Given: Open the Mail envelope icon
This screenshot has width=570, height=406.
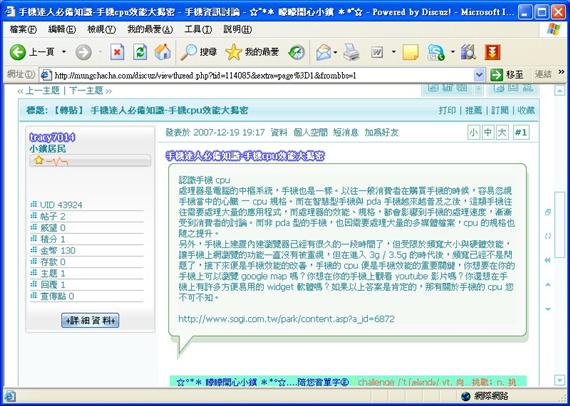Looking at the screenshot, I should [324, 53].
